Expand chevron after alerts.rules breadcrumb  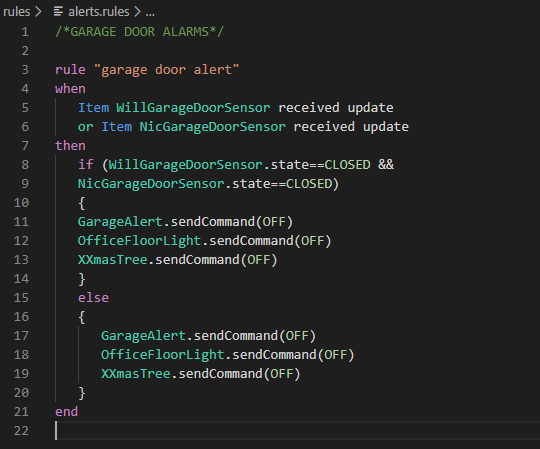(x=137, y=12)
